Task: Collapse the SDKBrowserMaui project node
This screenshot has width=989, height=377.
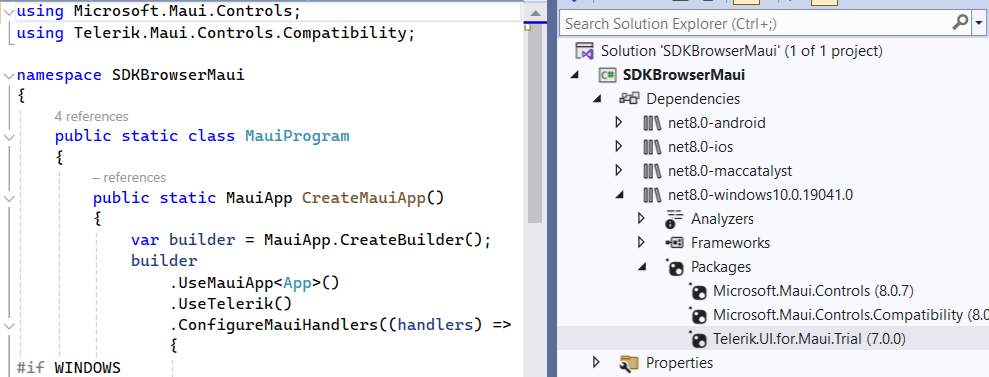Action: (x=575, y=75)
